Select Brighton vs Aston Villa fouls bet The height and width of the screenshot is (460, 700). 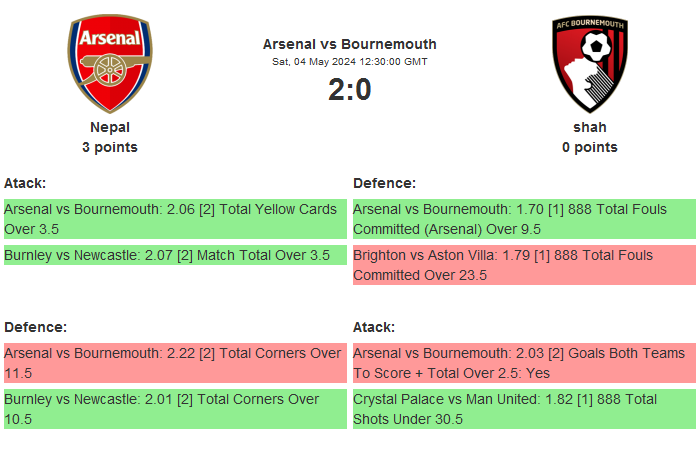(523, 265)
